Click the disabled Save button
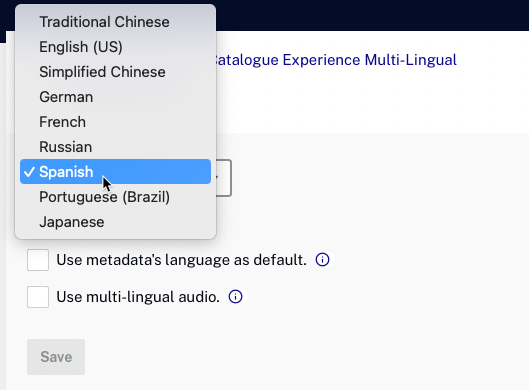Image resolution: width=529 pixels, height=390 pixels. point(56,357)
